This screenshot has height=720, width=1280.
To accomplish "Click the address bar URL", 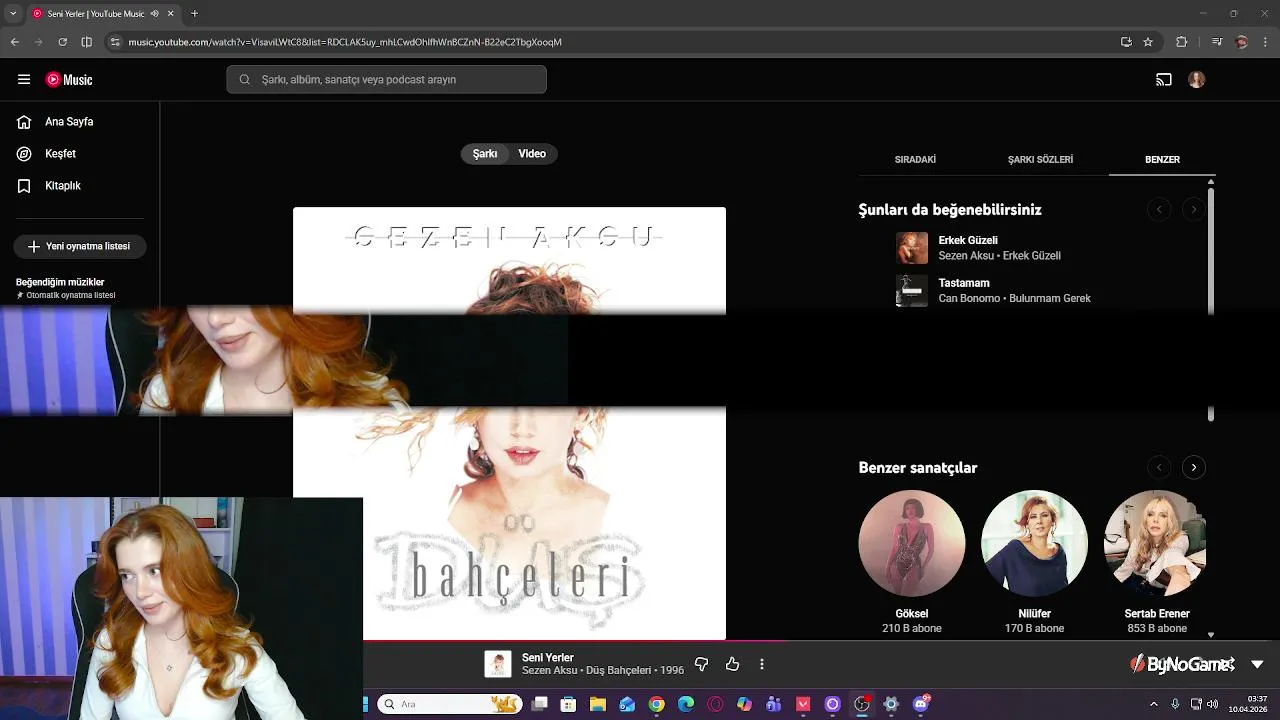I will point(345,42).
